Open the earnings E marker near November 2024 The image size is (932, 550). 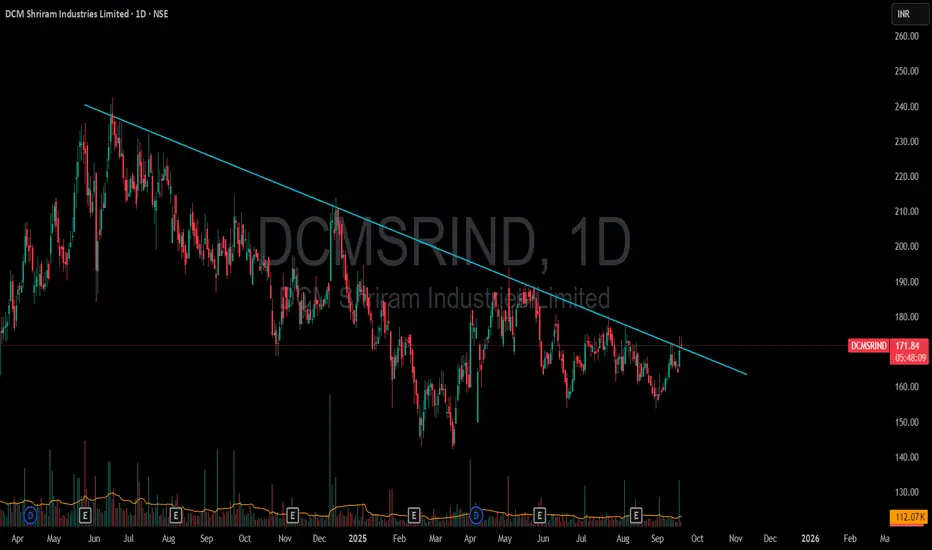tap(292, 515)
